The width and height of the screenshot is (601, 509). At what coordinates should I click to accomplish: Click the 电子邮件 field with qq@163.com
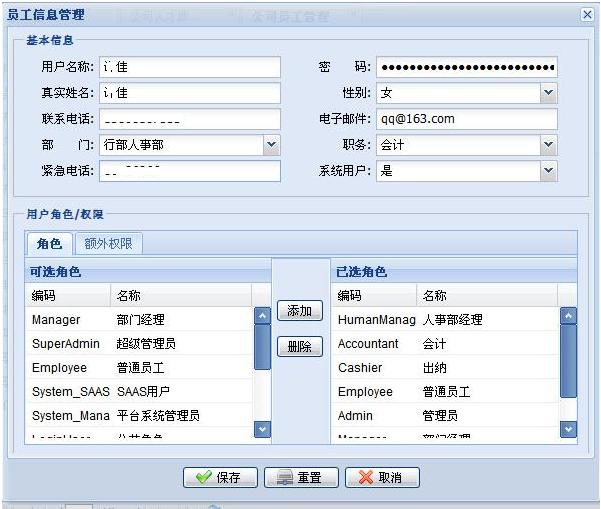(467, 119)
